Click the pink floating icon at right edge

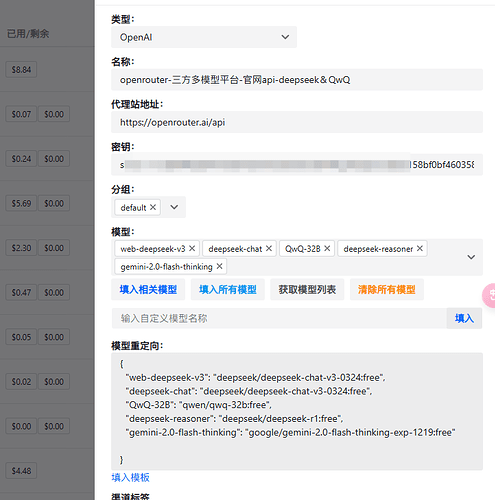(x=489, y=295)
